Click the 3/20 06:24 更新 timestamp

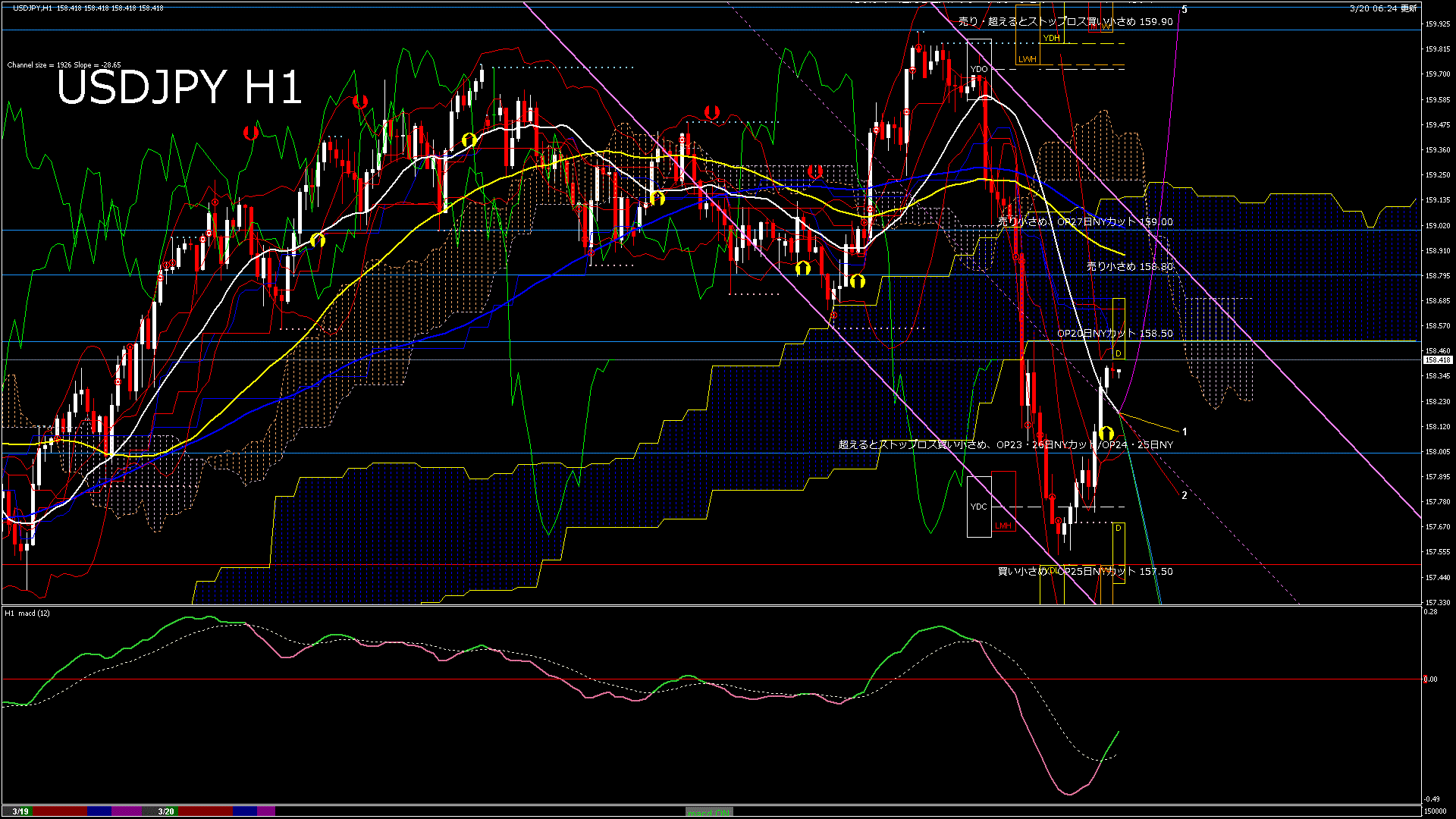(1383, 8)
